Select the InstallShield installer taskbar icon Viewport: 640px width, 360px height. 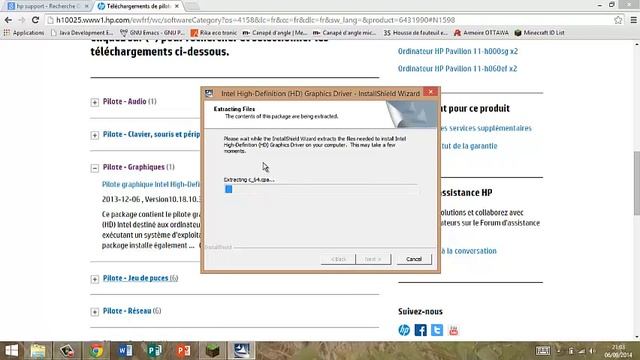242,351
